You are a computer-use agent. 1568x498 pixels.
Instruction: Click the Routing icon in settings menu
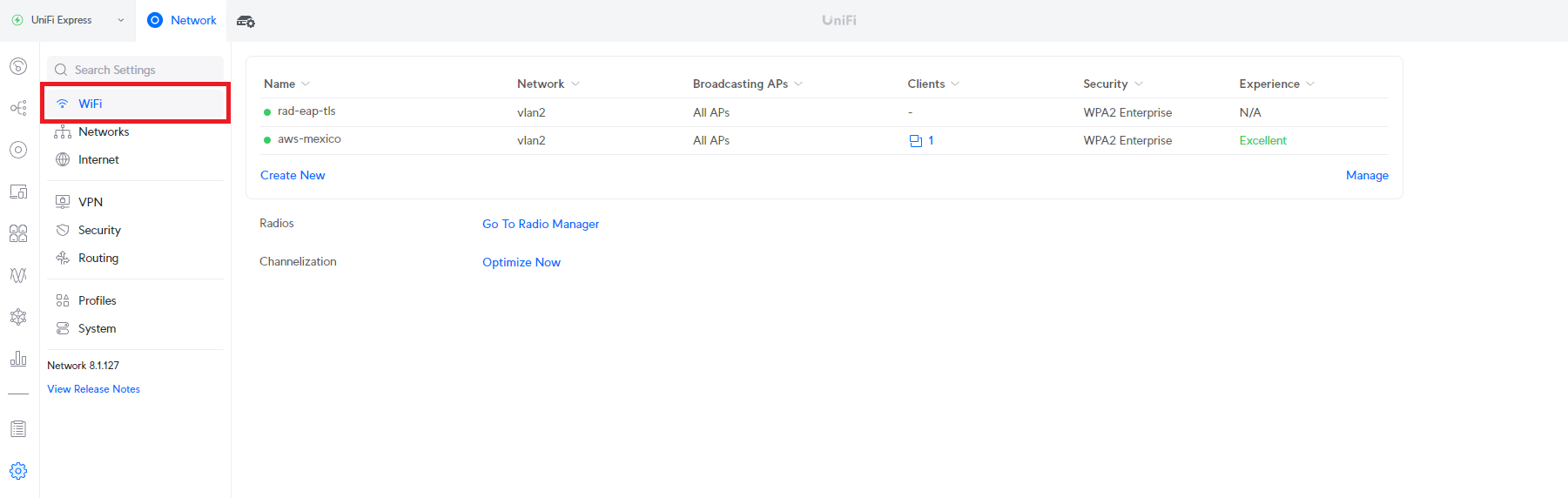pyautogui.click(x=63, y=258)
